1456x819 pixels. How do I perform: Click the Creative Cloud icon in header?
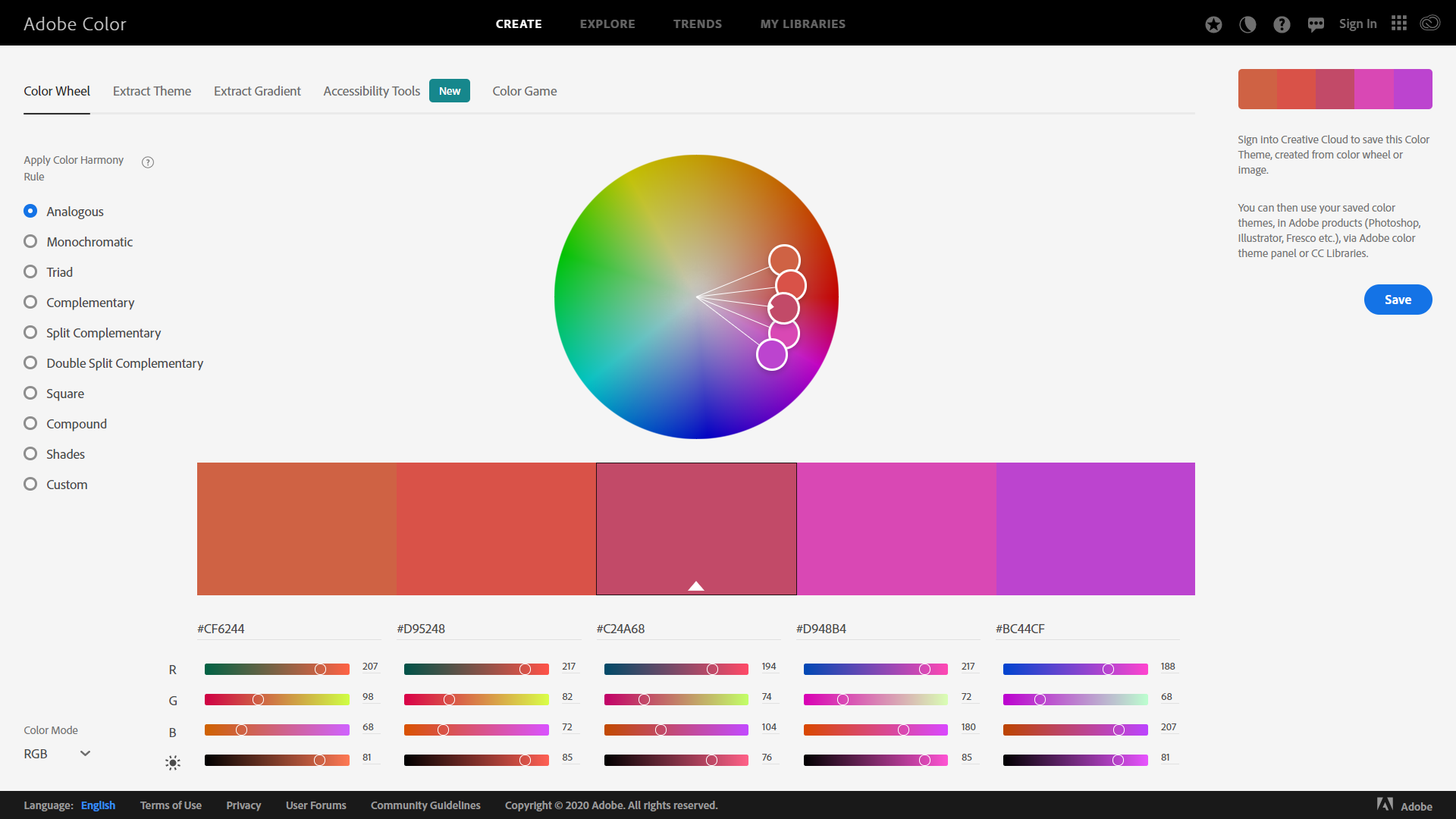1430,24
